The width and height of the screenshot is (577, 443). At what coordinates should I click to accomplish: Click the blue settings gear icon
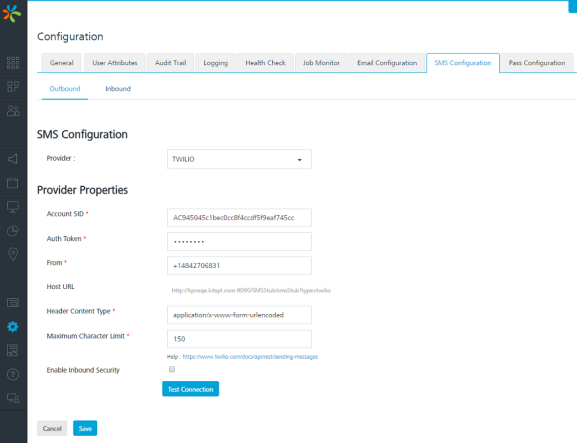click(x=13, y=326)
